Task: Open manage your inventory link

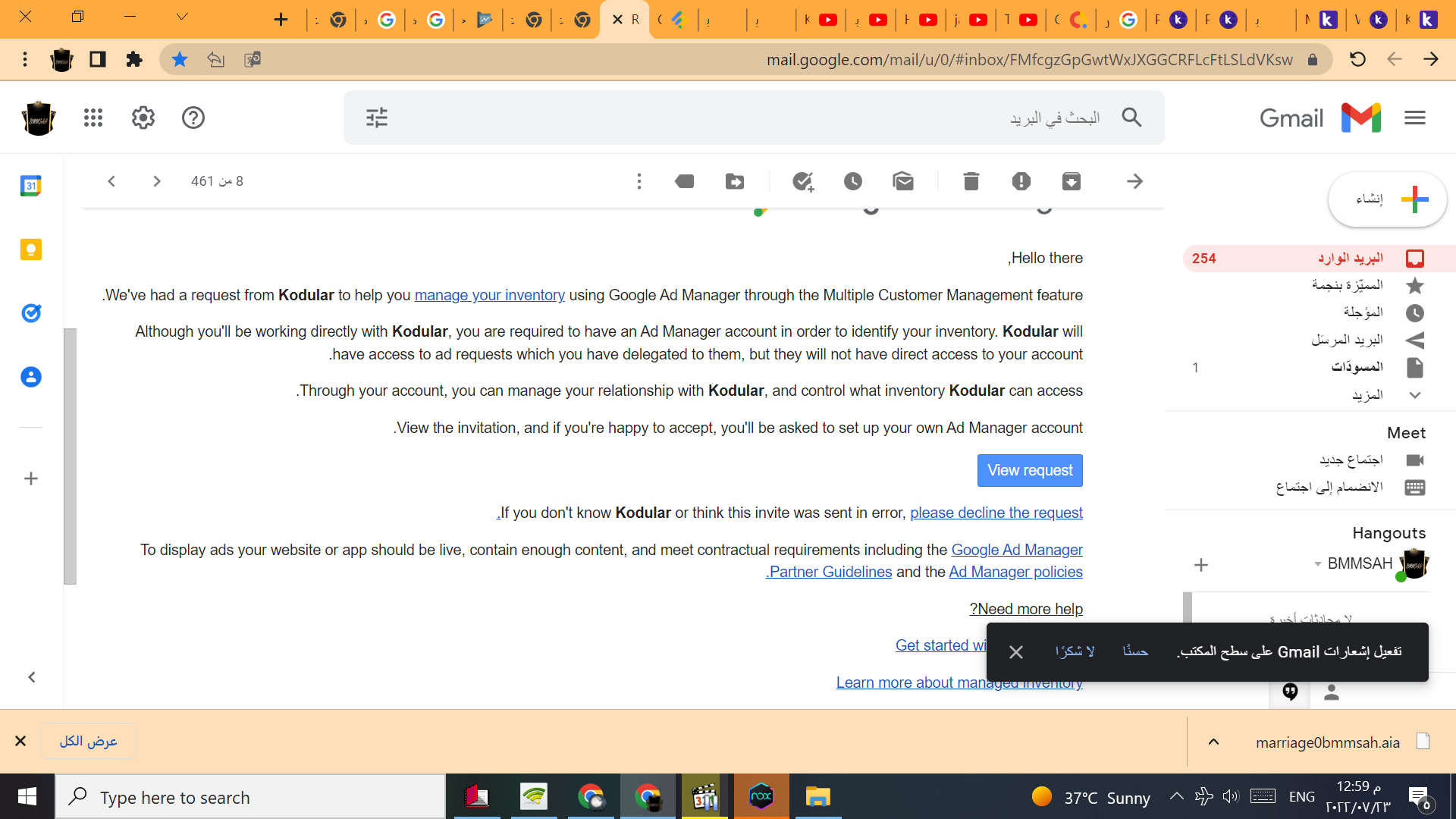Action: point(490,295)
